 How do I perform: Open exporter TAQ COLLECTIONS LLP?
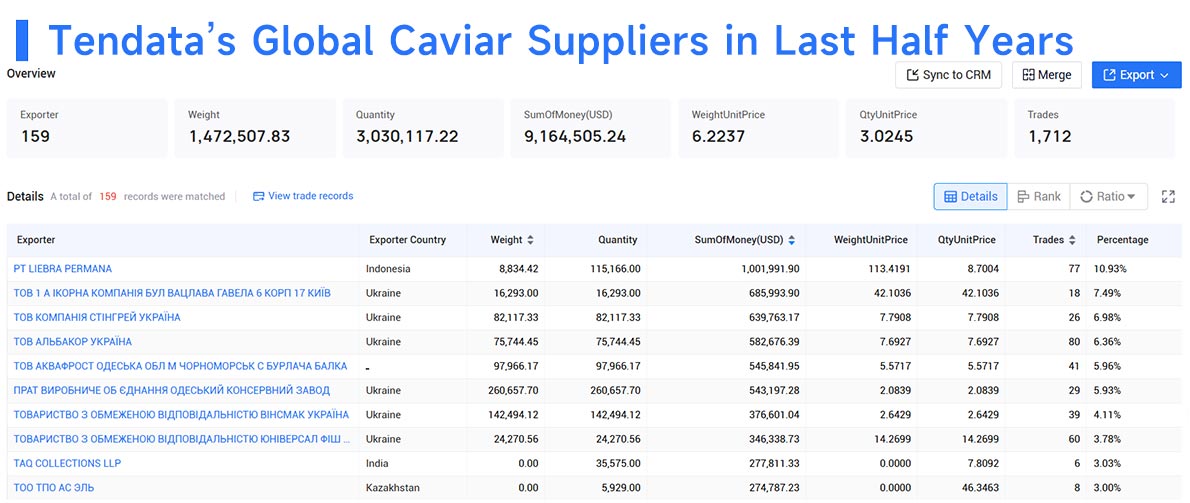[68, 463]
